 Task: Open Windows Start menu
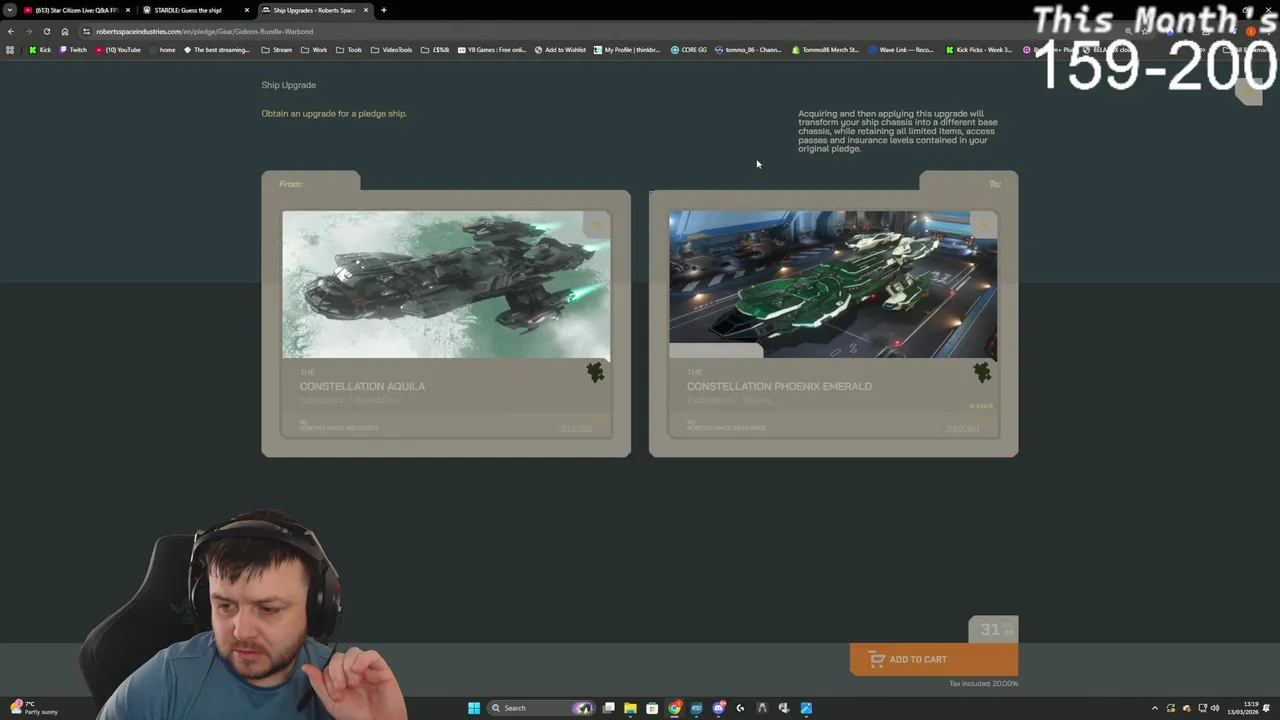474,708
